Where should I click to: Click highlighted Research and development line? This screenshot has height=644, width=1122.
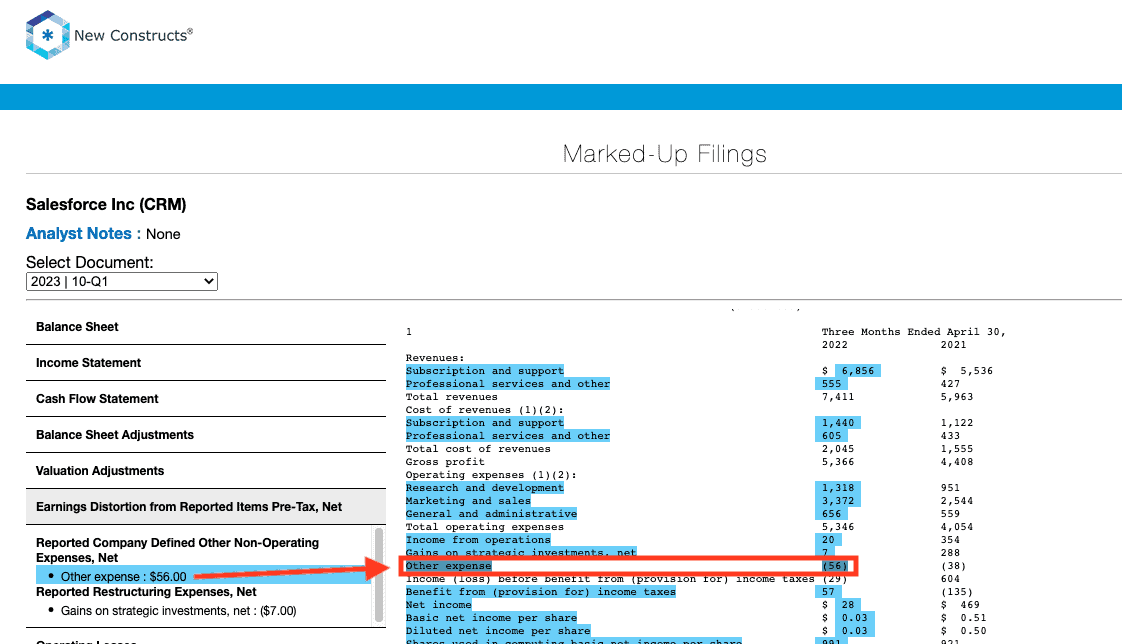coord(484,488)
